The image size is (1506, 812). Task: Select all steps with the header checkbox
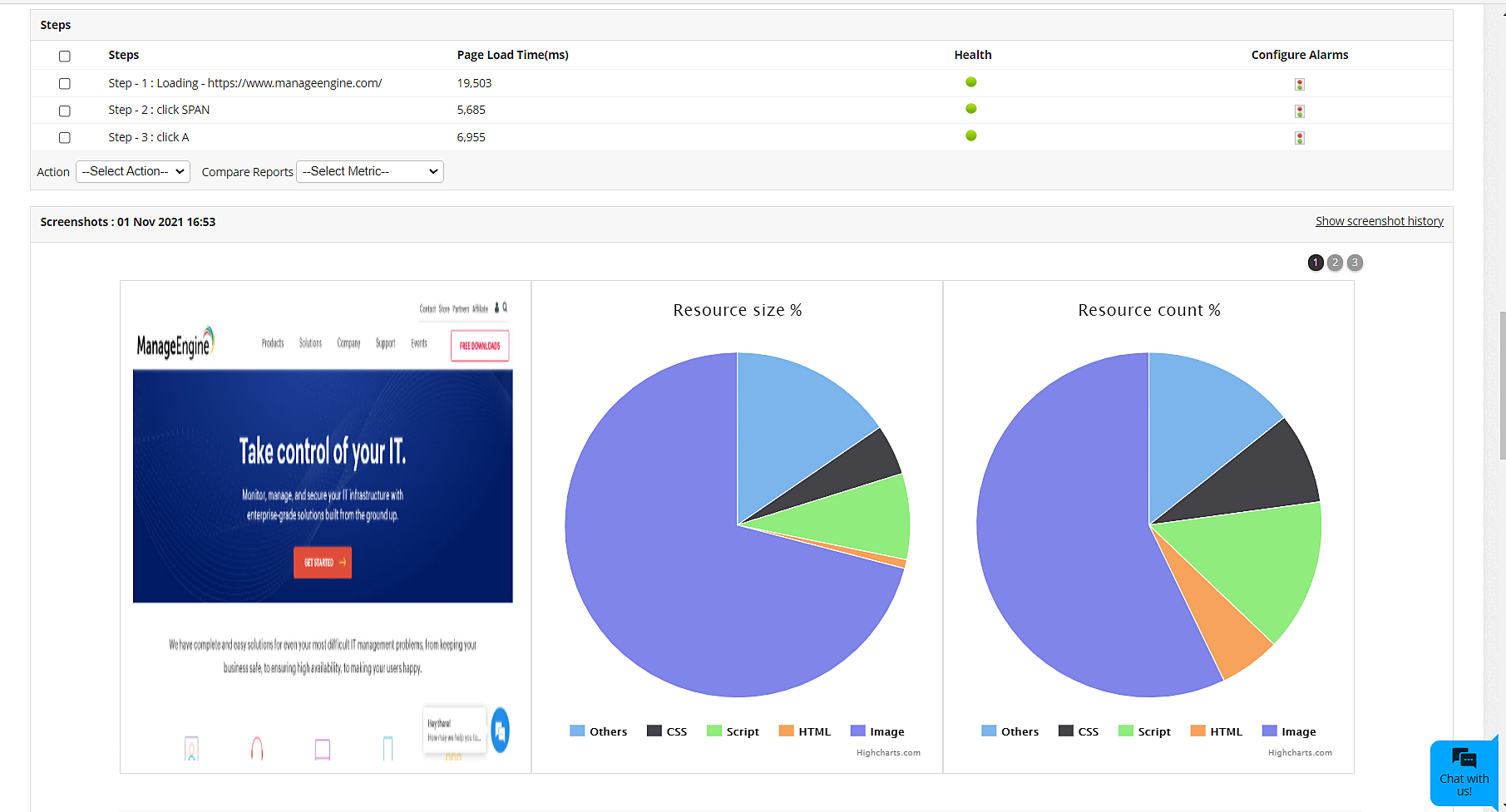coord(64,55)
